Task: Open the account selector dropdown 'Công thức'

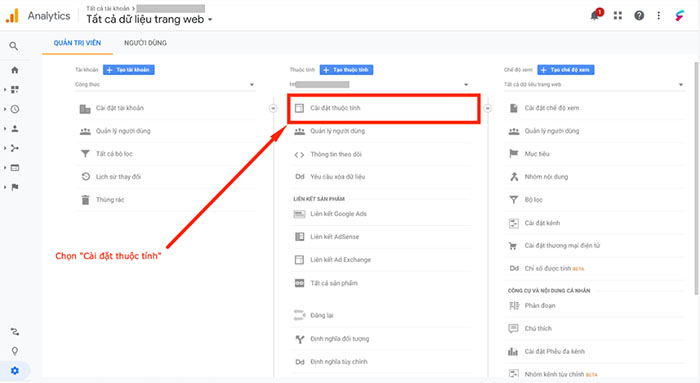Action: (x=165, y=84)
